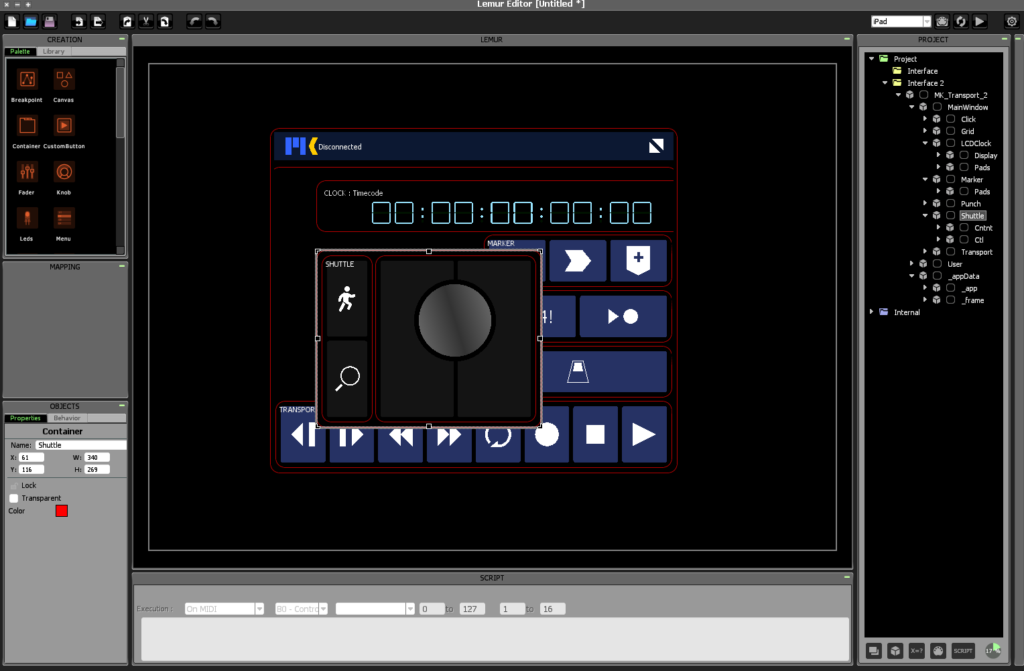Click the metronome icon on the canvas
This screenshot has height=671, width=1024.
coord(577,372)
